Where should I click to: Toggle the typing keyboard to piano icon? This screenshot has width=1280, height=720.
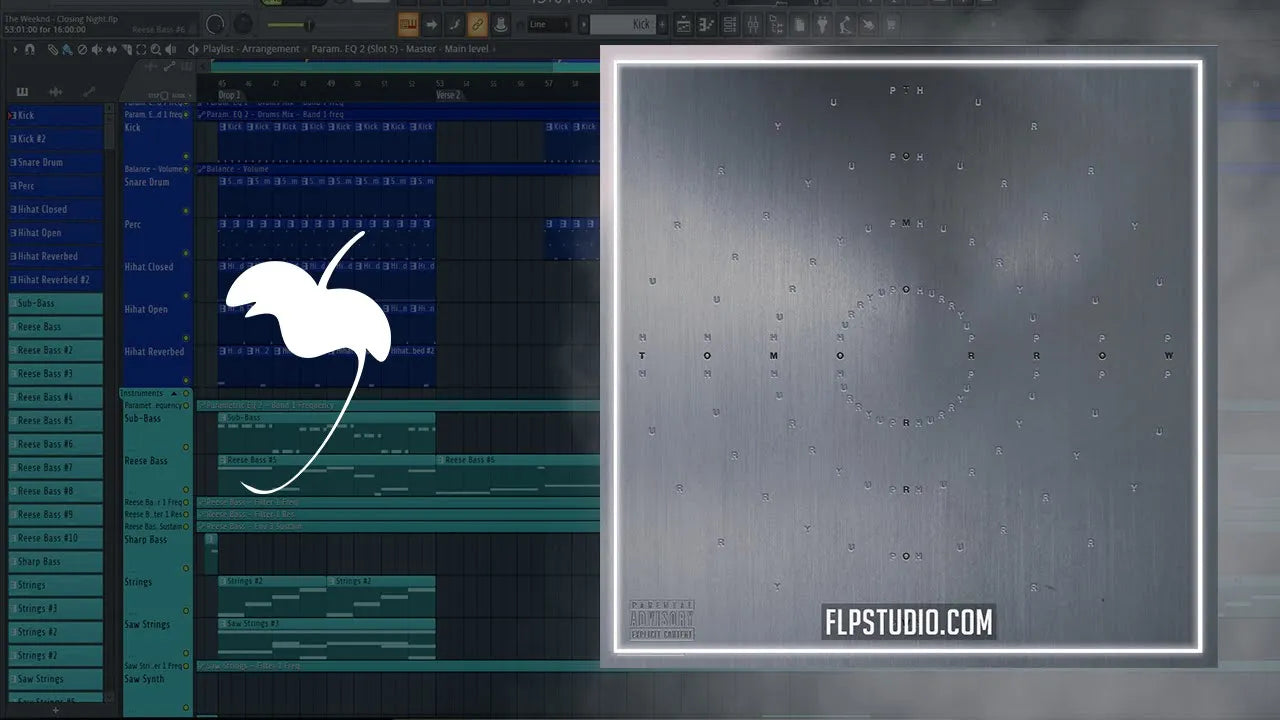[x=407, y=24]
